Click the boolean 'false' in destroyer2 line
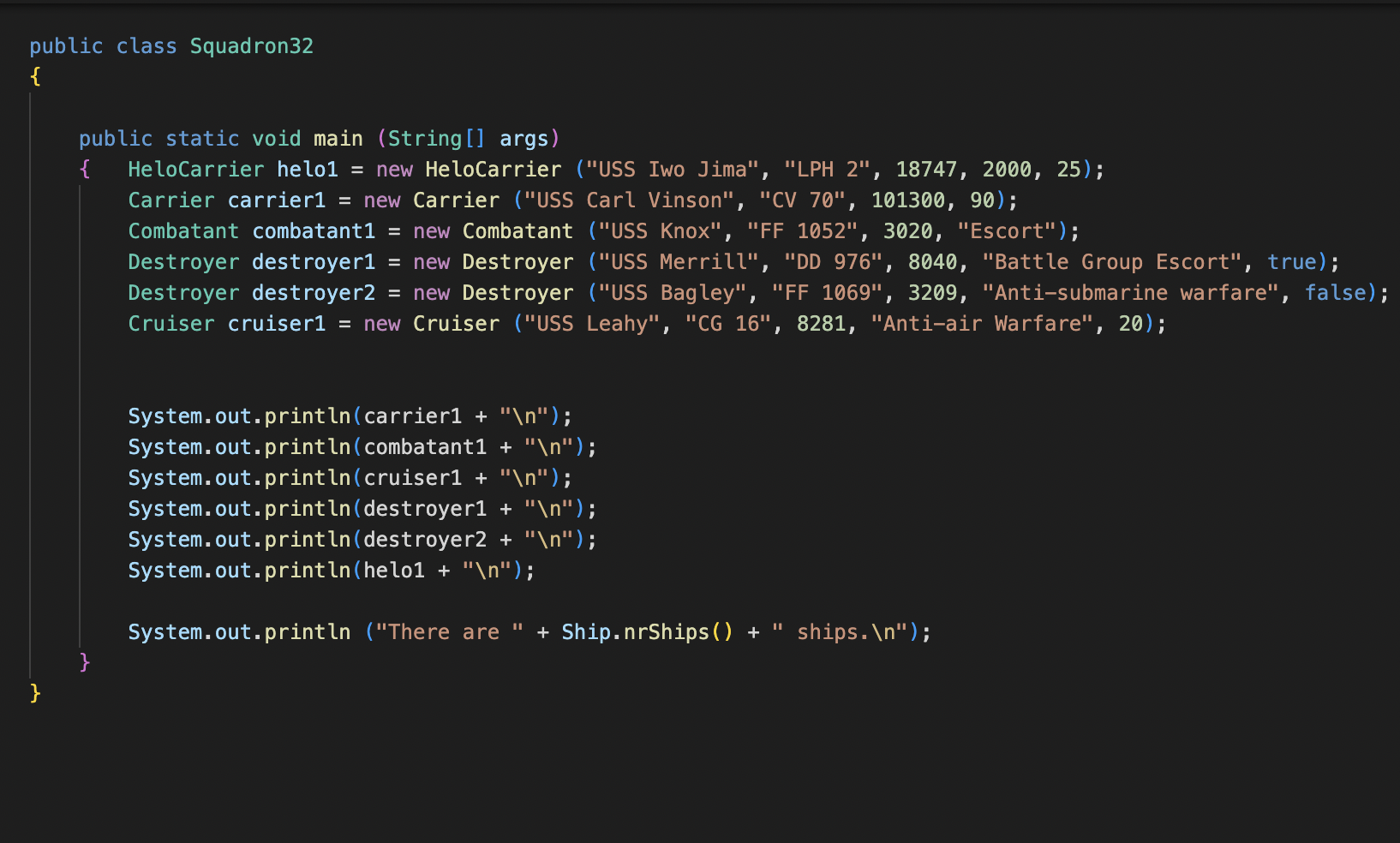Screen dimensions: 1400x843 (1336, 293)
